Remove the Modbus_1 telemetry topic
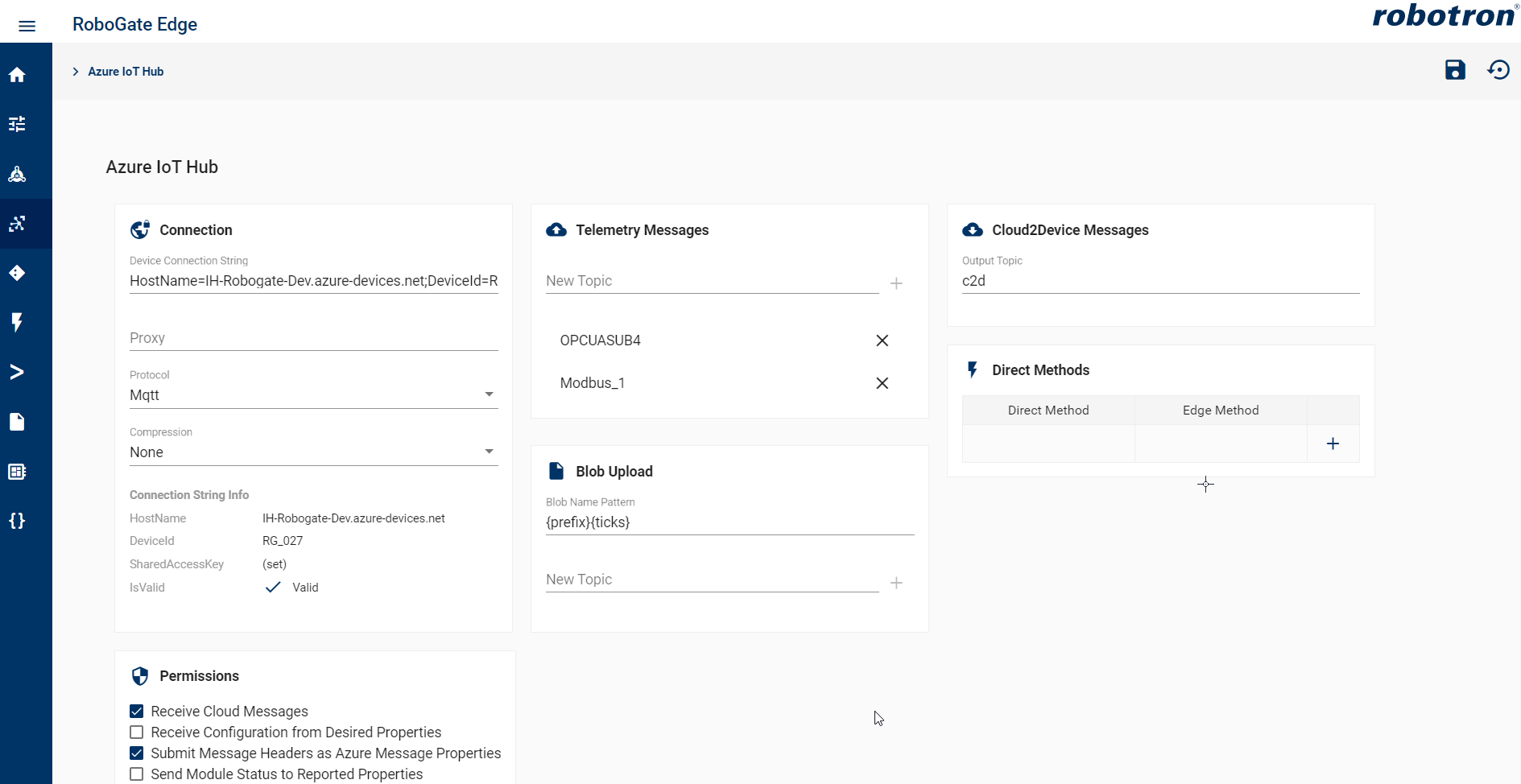The image size is (1521, 784). coord(882,383)
